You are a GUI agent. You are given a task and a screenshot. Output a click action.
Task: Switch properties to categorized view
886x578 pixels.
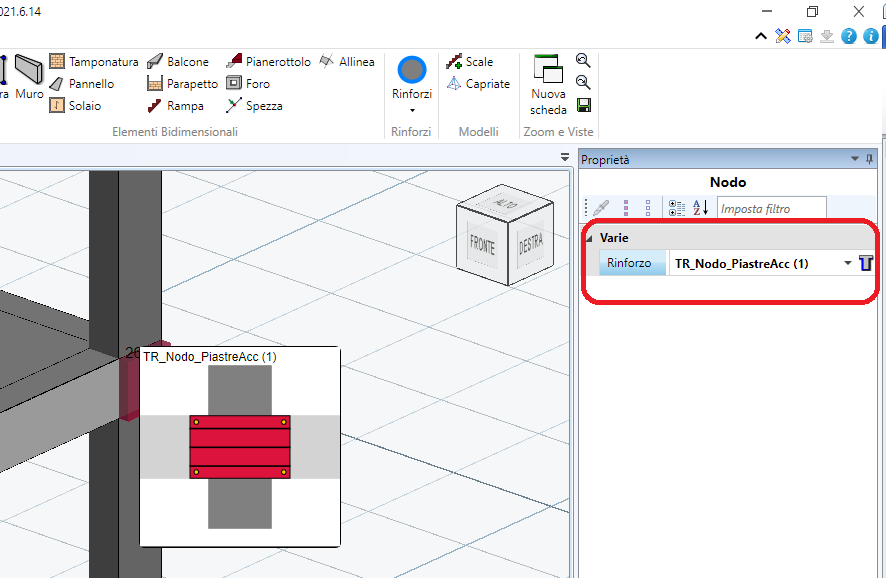click(676, 208)
